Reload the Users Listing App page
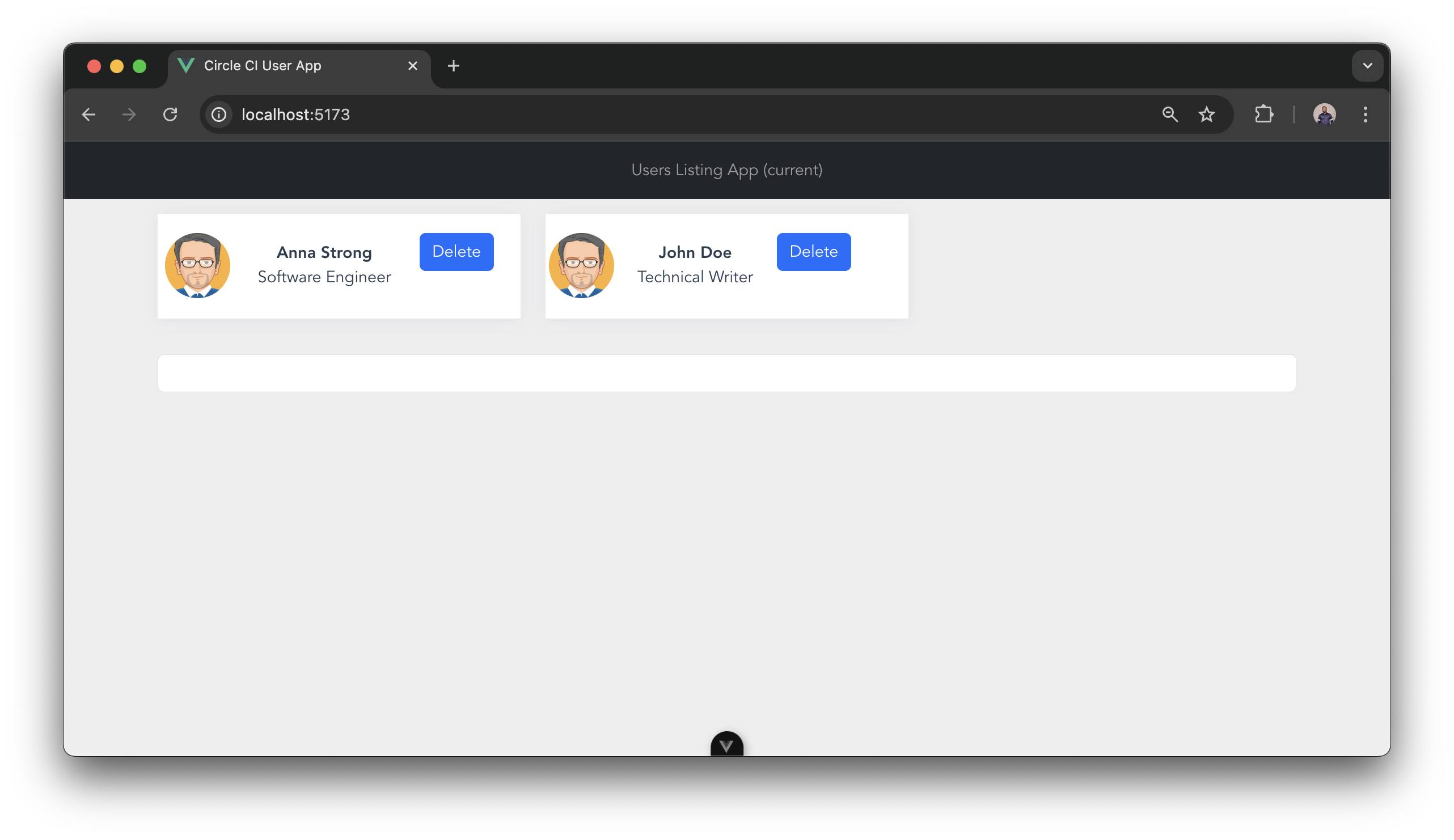 [170, 114]
